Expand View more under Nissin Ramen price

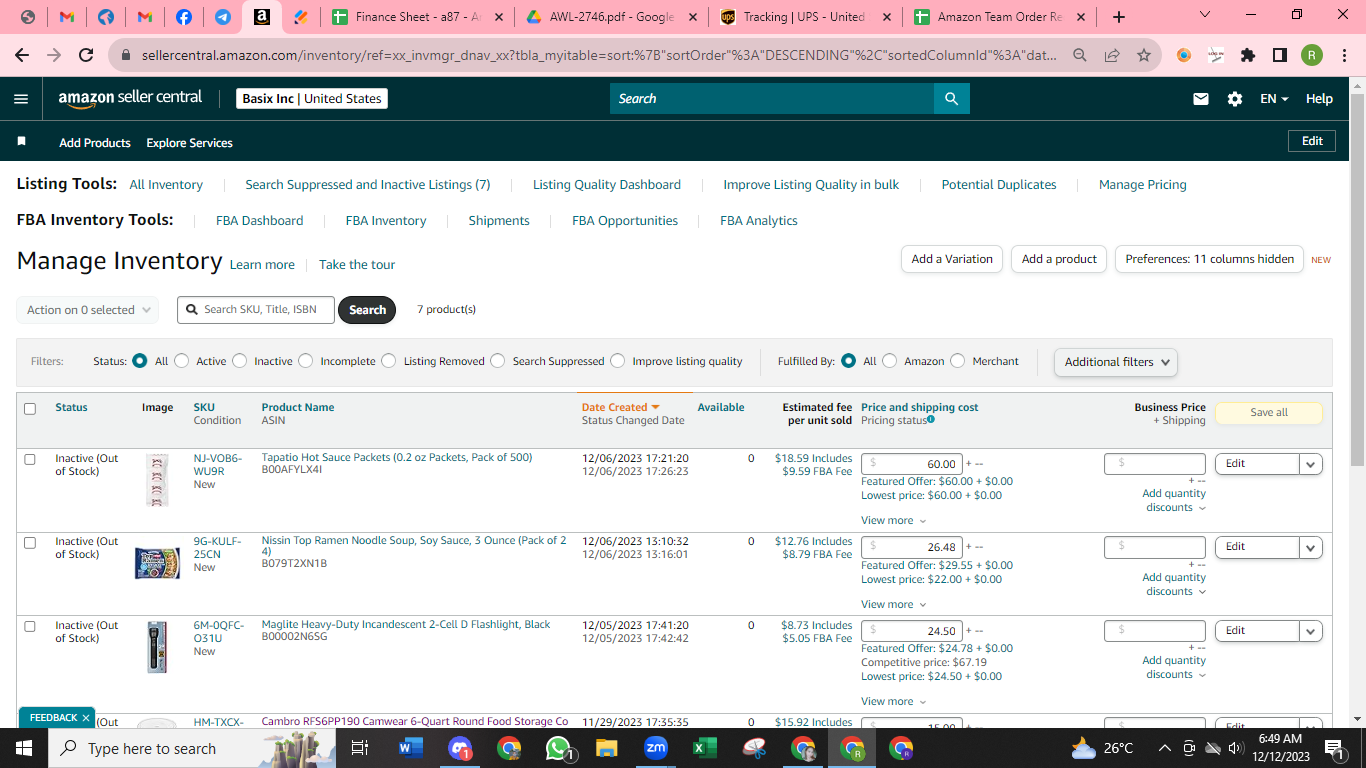pos(893,604)
